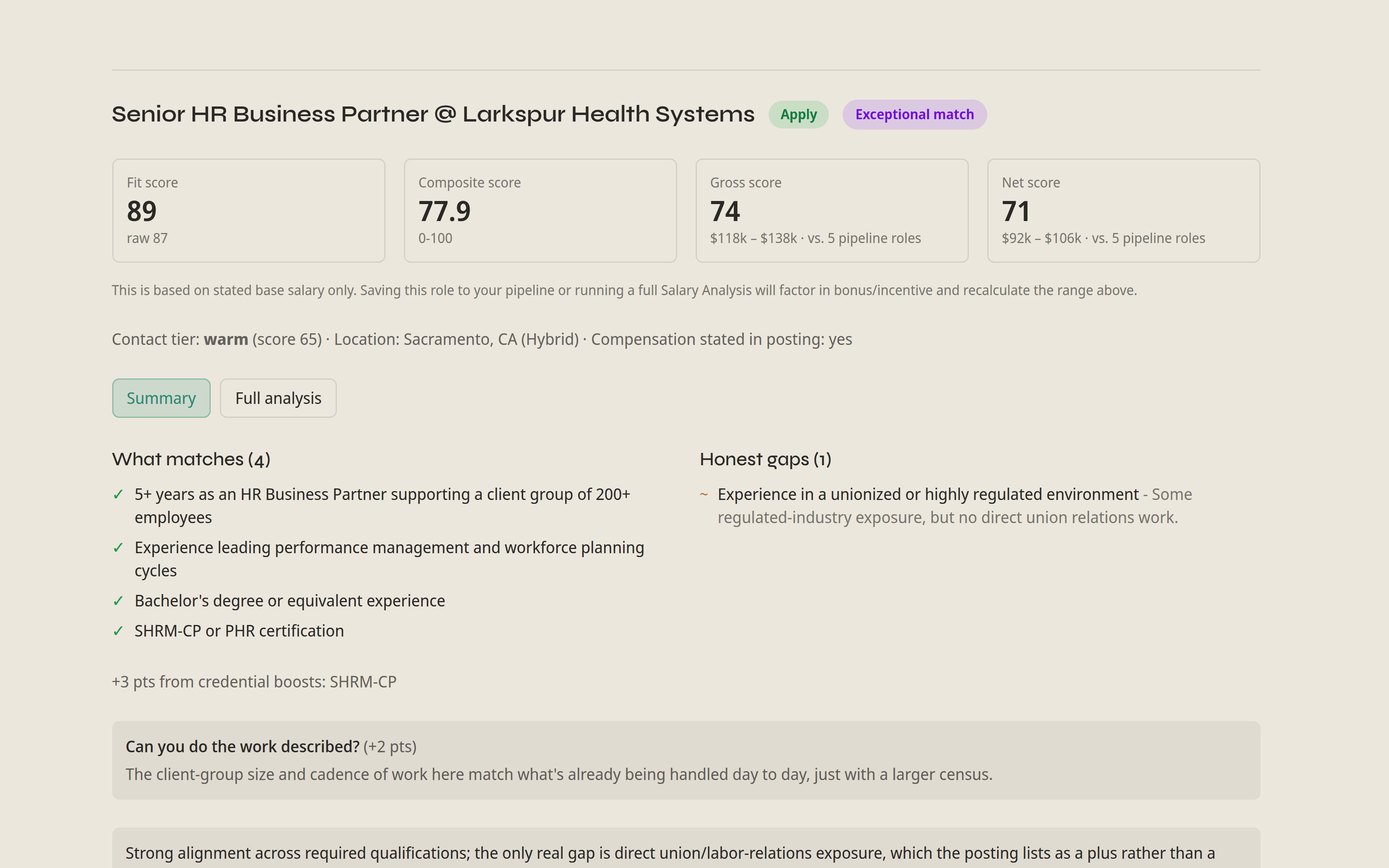Screen dimensions: 1389x868
Task: Click the 77.9 composite score value
Action: [x=444, y=211]
